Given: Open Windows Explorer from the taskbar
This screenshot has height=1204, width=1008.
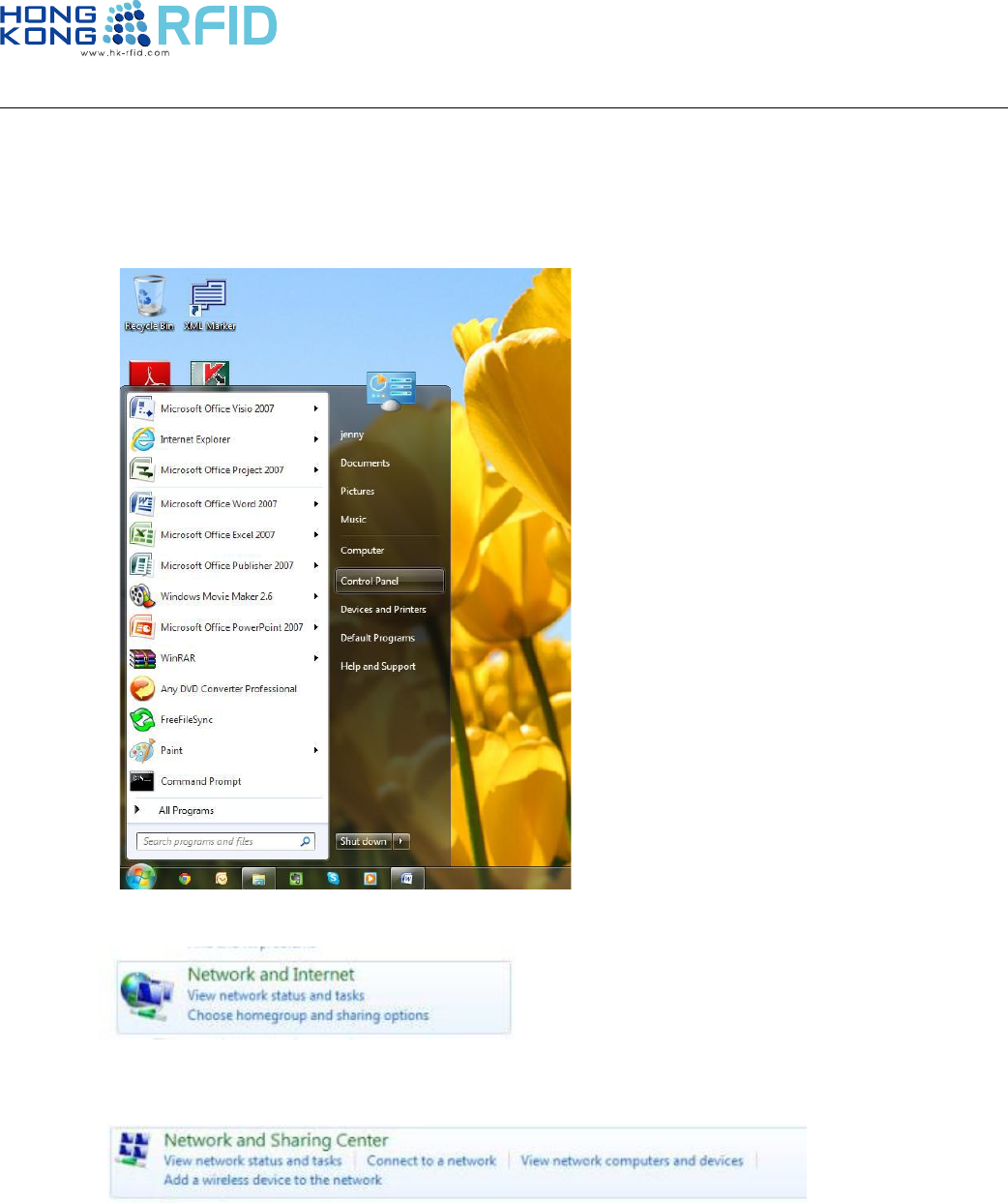Looking at the screenshot, I should 258,879.
